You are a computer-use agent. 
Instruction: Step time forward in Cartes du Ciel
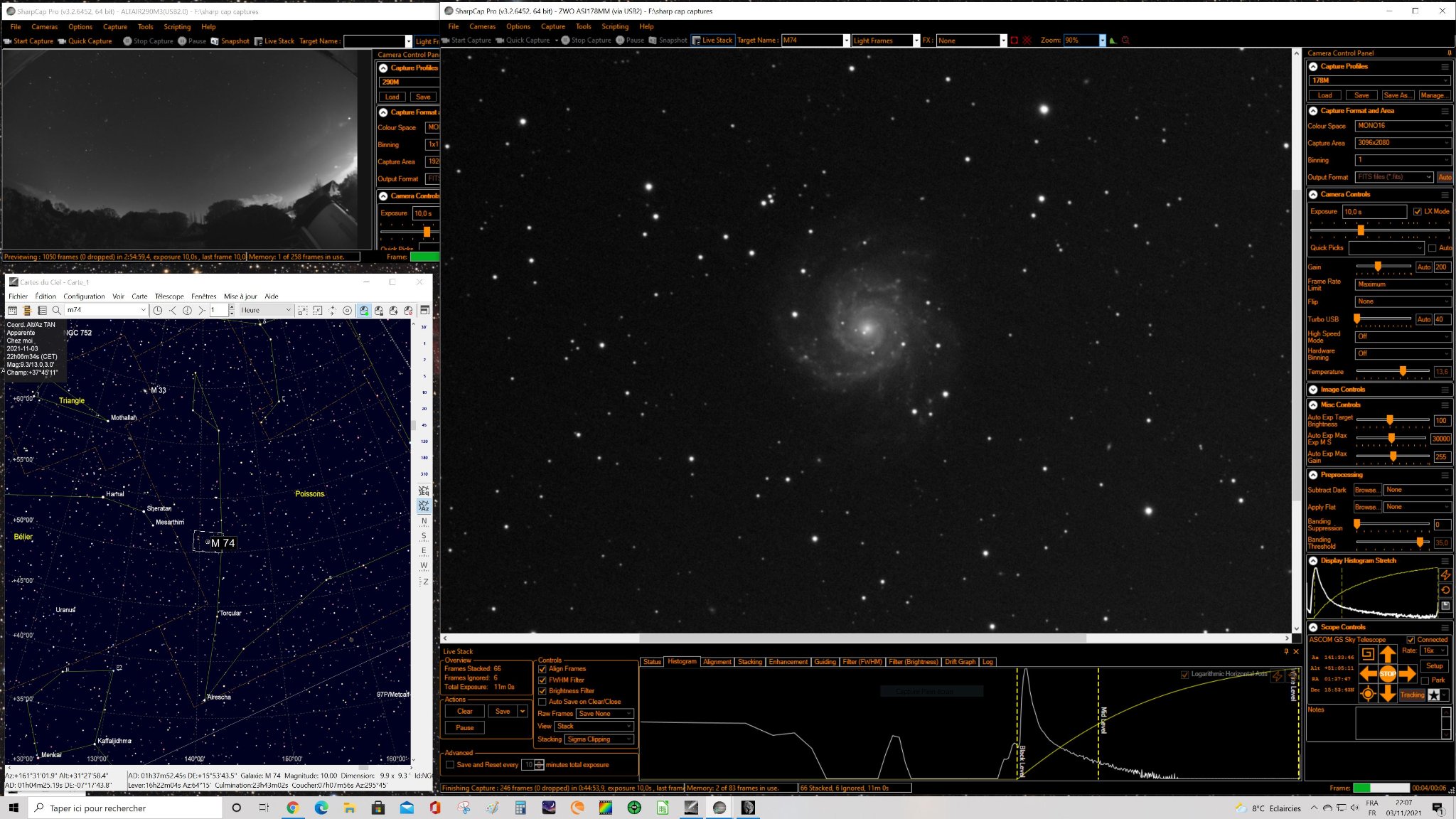point(202,311)
